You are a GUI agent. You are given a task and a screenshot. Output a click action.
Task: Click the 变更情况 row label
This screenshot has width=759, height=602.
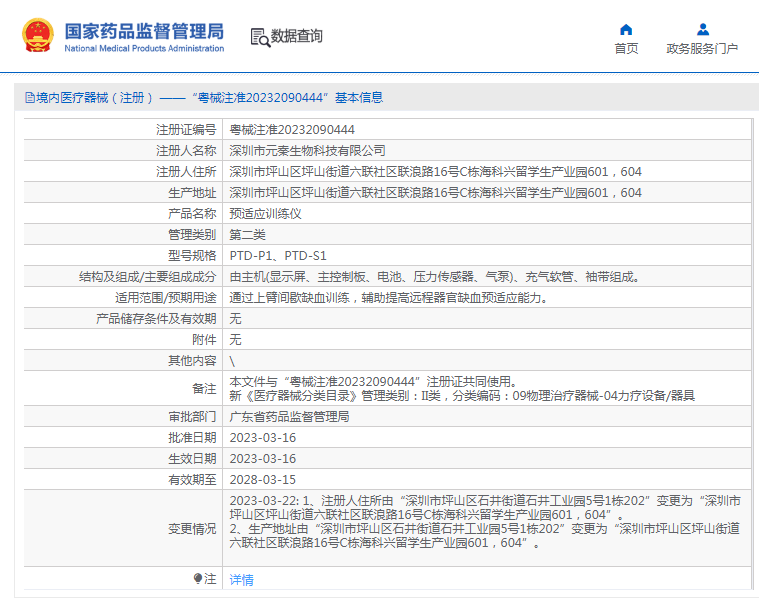click(192, 529)
